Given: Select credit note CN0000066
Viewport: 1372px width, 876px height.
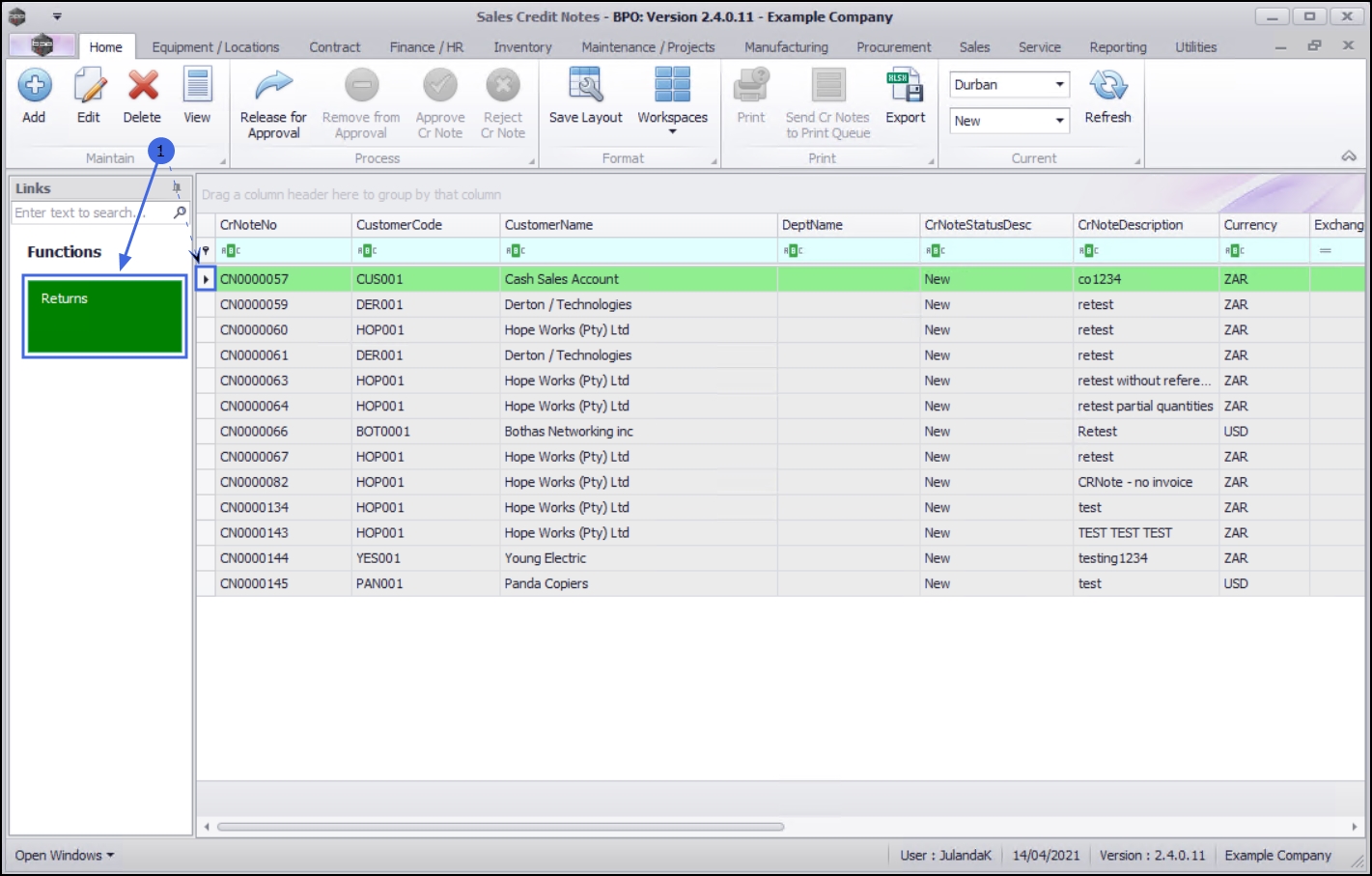Looking at the screenshot, I should point(254,432).
